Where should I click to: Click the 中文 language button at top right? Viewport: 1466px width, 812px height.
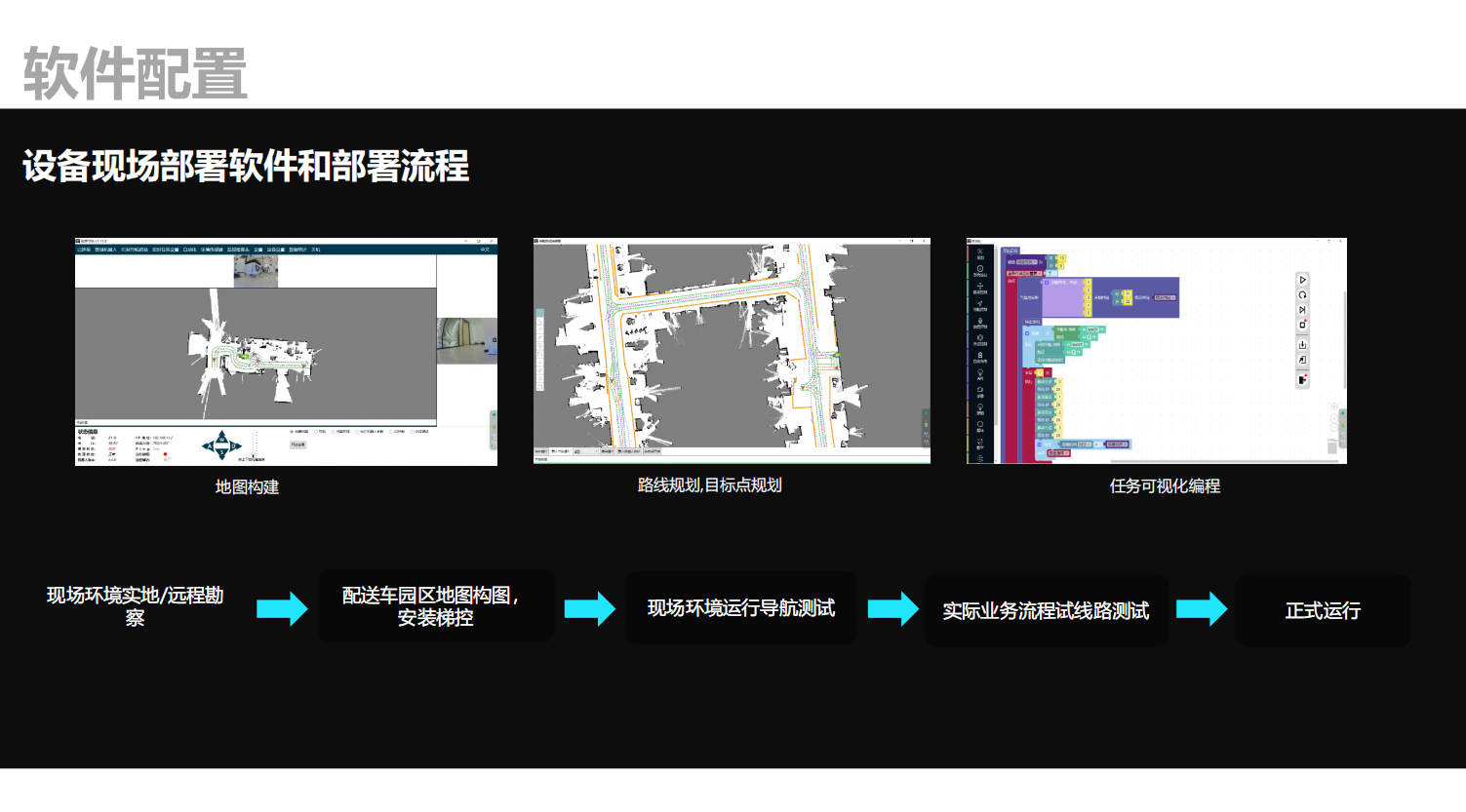tap(486, 250)
